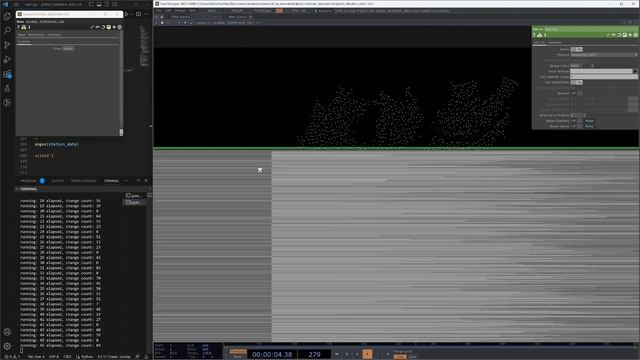This screenshot has height=360, width=640.
Task: Open the VS Code Explorer view
Action: pos(7,16)
